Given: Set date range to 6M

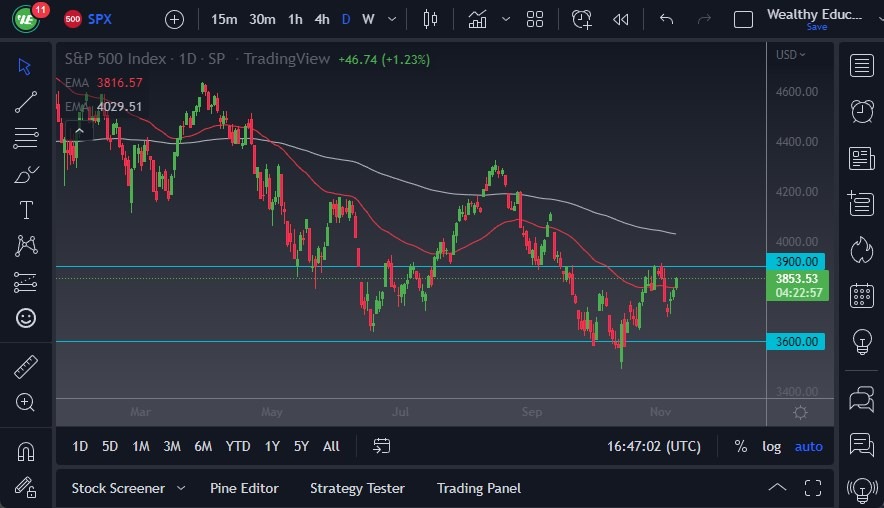Looking at the screenshot, I should tap(203, 447).
